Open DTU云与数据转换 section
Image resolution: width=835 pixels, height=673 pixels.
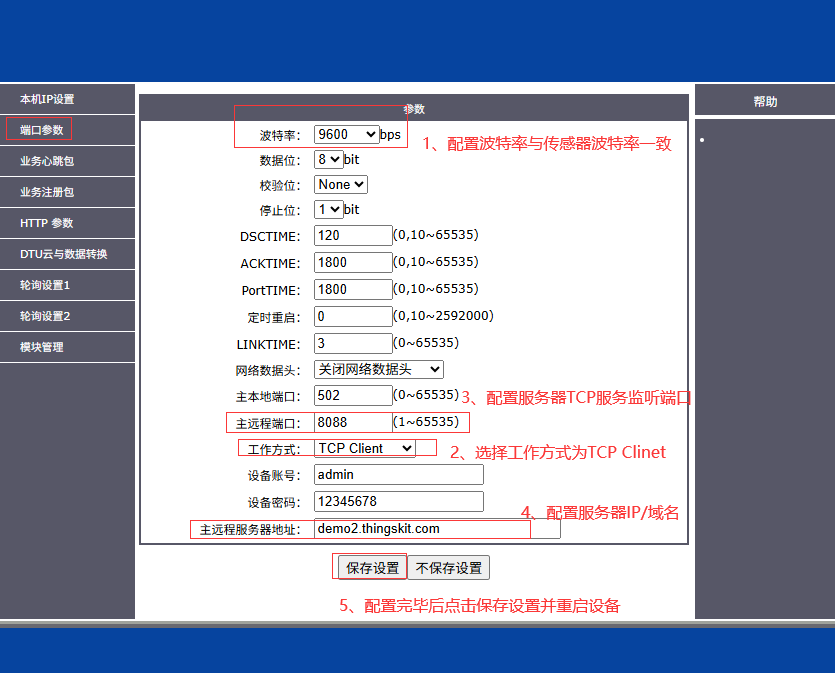pyautogui.click(x=63, y=254)
